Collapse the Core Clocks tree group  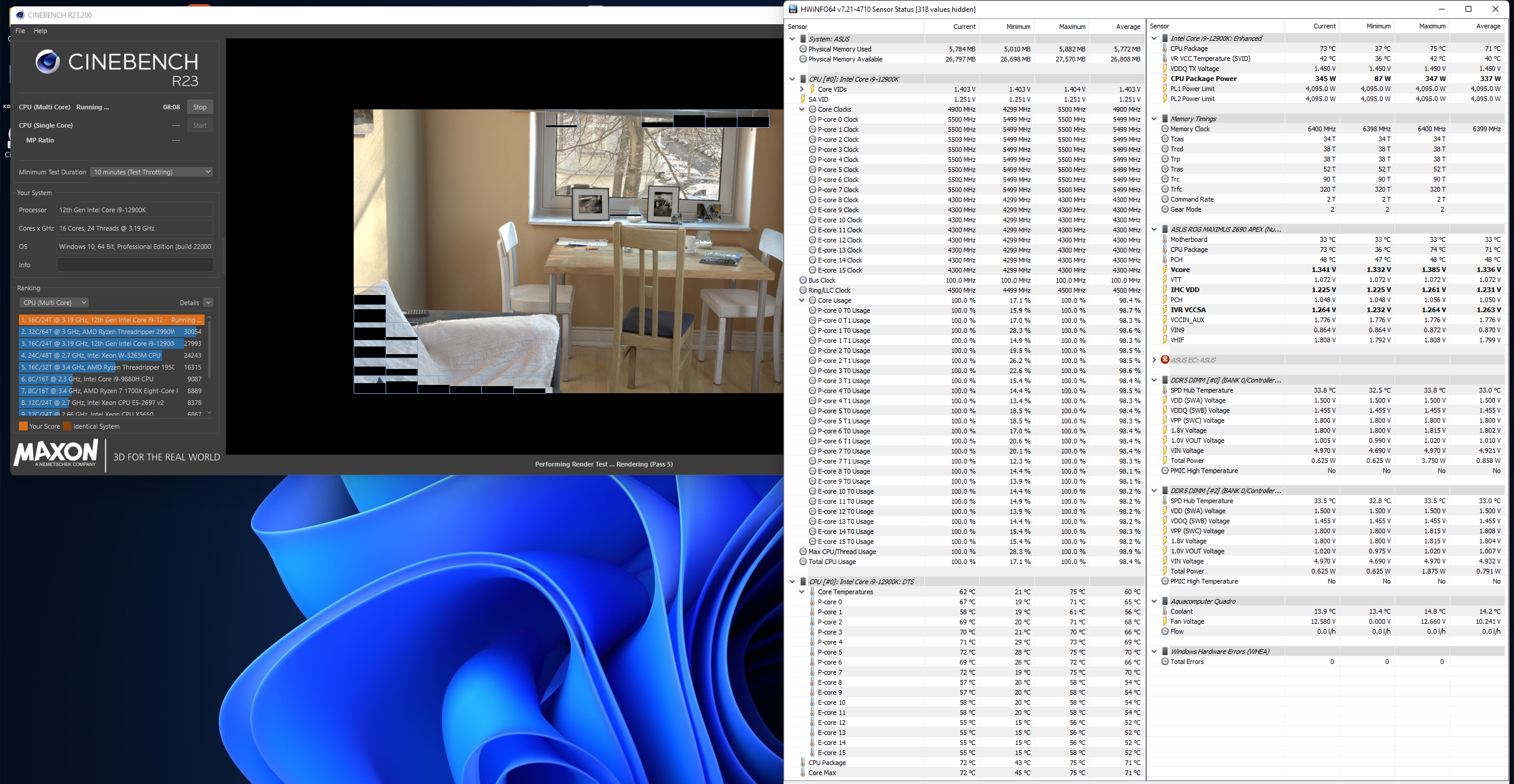tap(801, 109)
